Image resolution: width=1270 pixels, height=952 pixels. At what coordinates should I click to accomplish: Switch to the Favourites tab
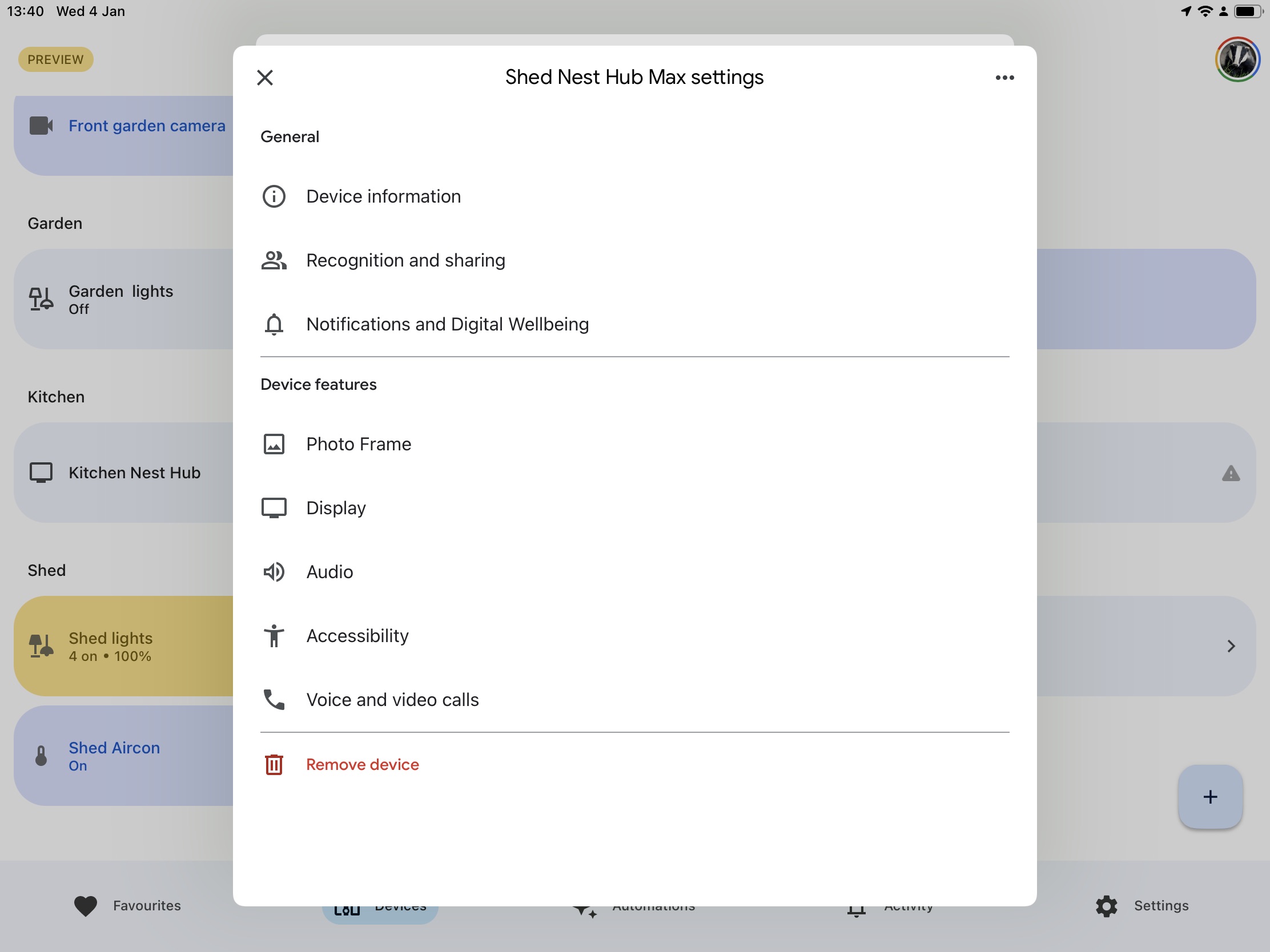pyautogui.click(x=127, y=906)
